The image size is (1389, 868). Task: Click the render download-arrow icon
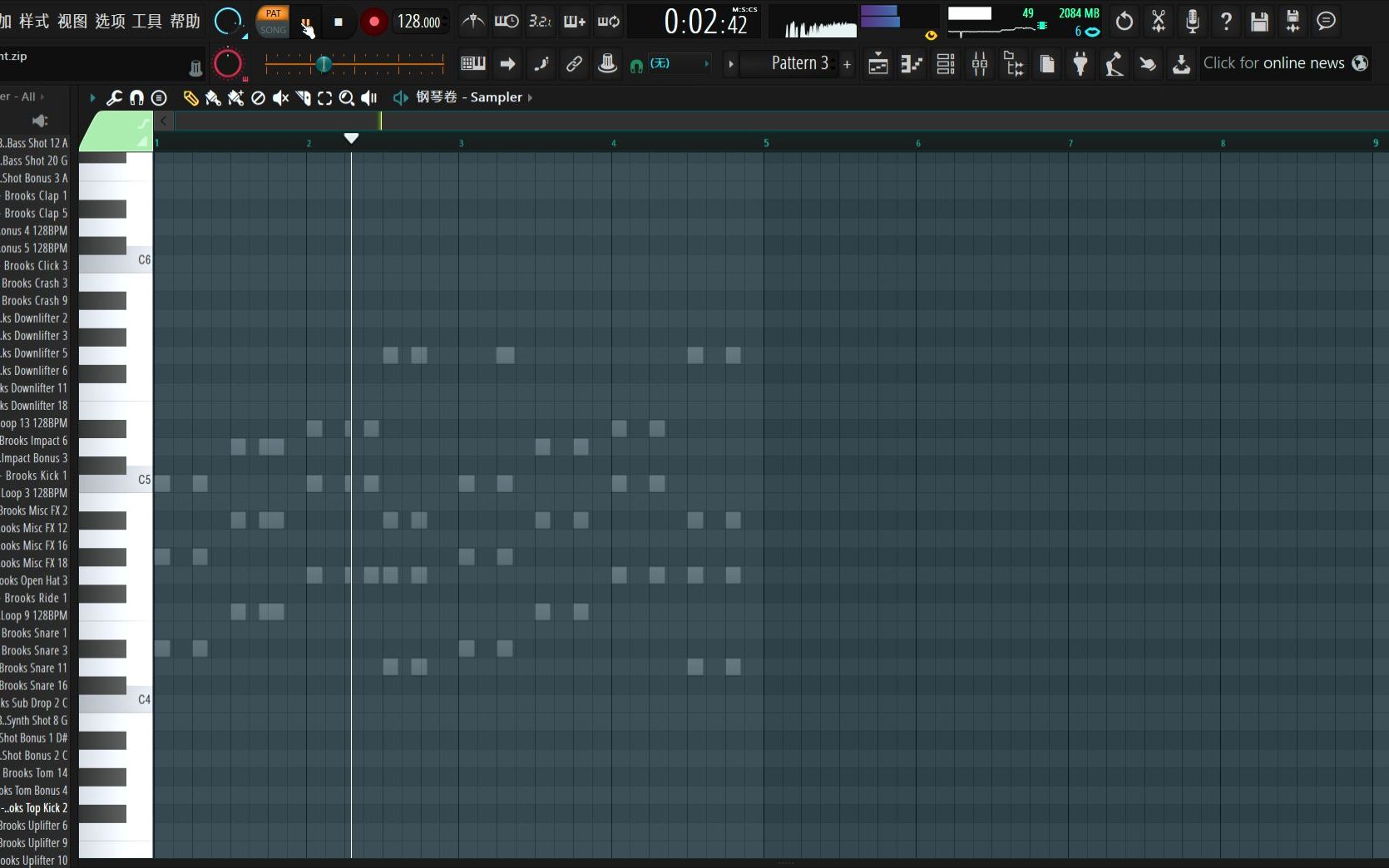(x=1181, y=63)
